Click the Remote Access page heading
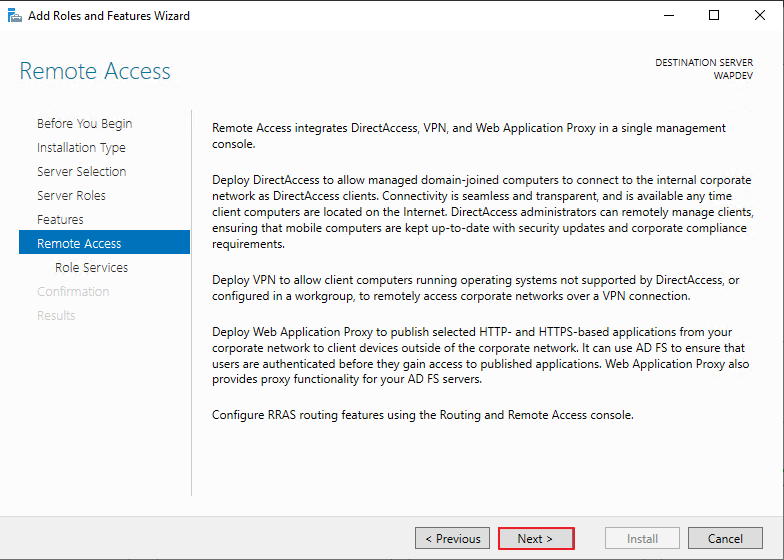Image resolution: width=784 pixels, height=560 pixels. pos(95,71)
